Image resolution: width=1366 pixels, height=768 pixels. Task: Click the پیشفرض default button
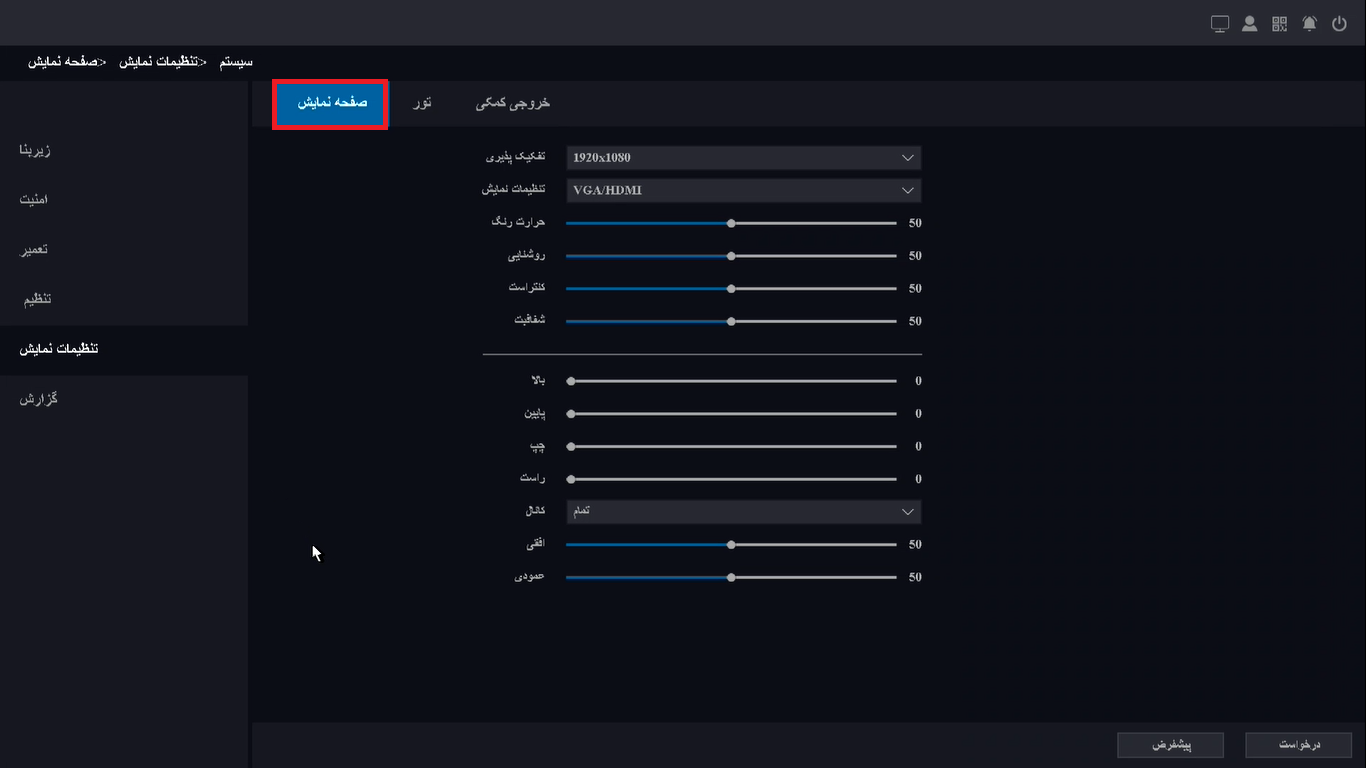[1170, 745]
